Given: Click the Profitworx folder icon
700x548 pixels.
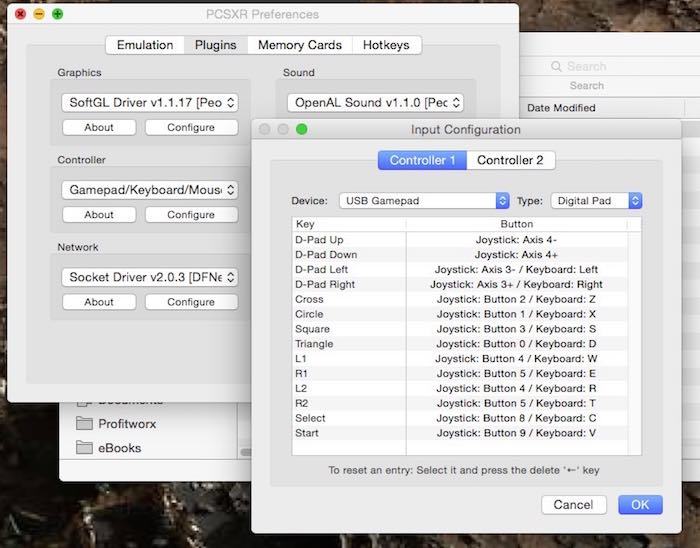Looking at the screenshot, I should point(84,424).
